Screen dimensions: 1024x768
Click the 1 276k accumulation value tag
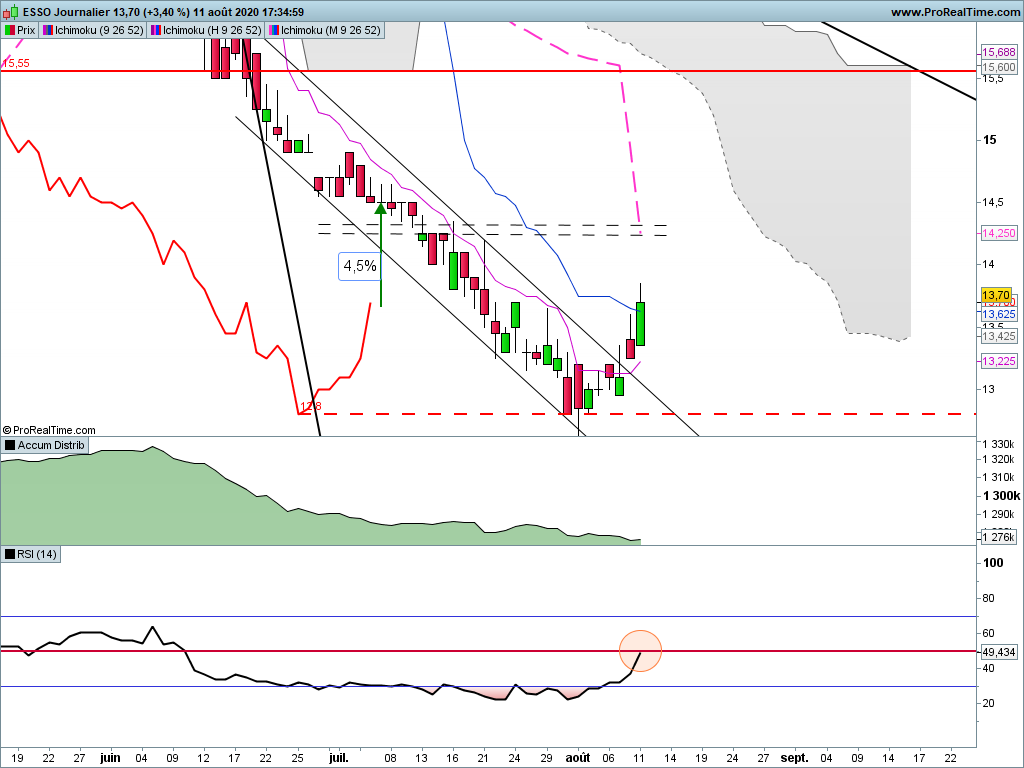[999, 537]
